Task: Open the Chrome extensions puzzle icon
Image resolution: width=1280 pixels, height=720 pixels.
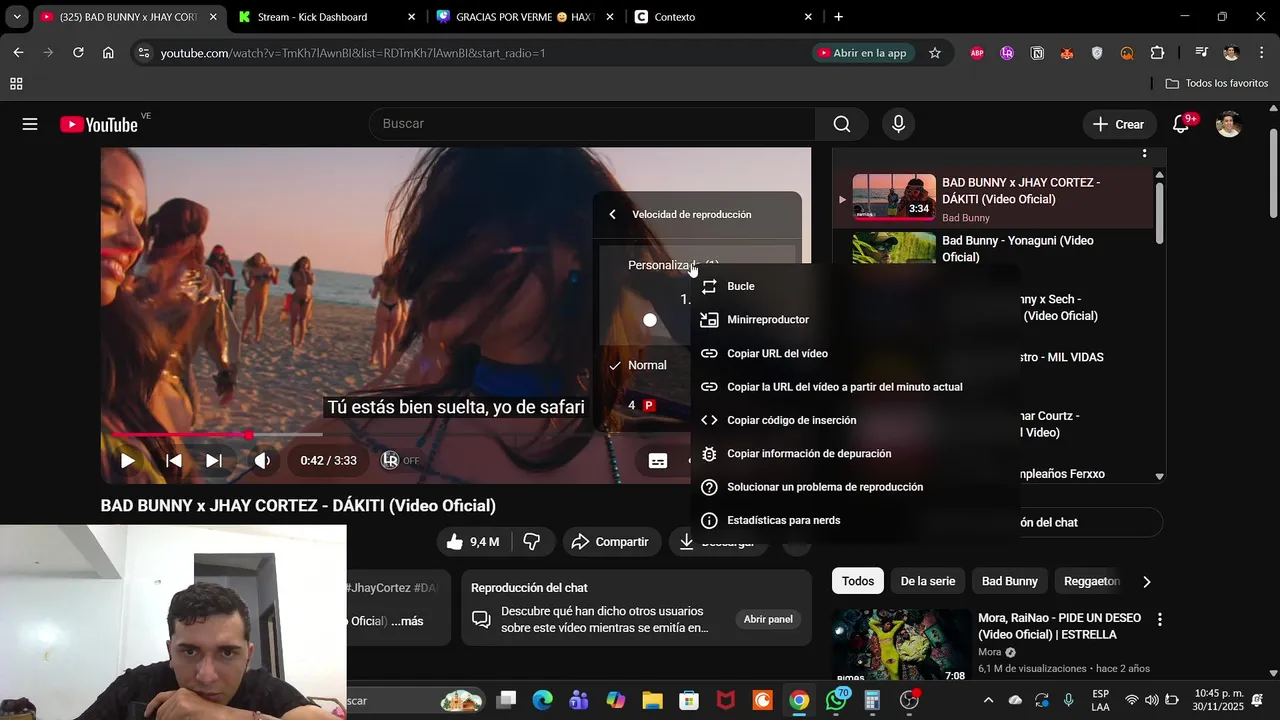Action: click(1157, 53)
